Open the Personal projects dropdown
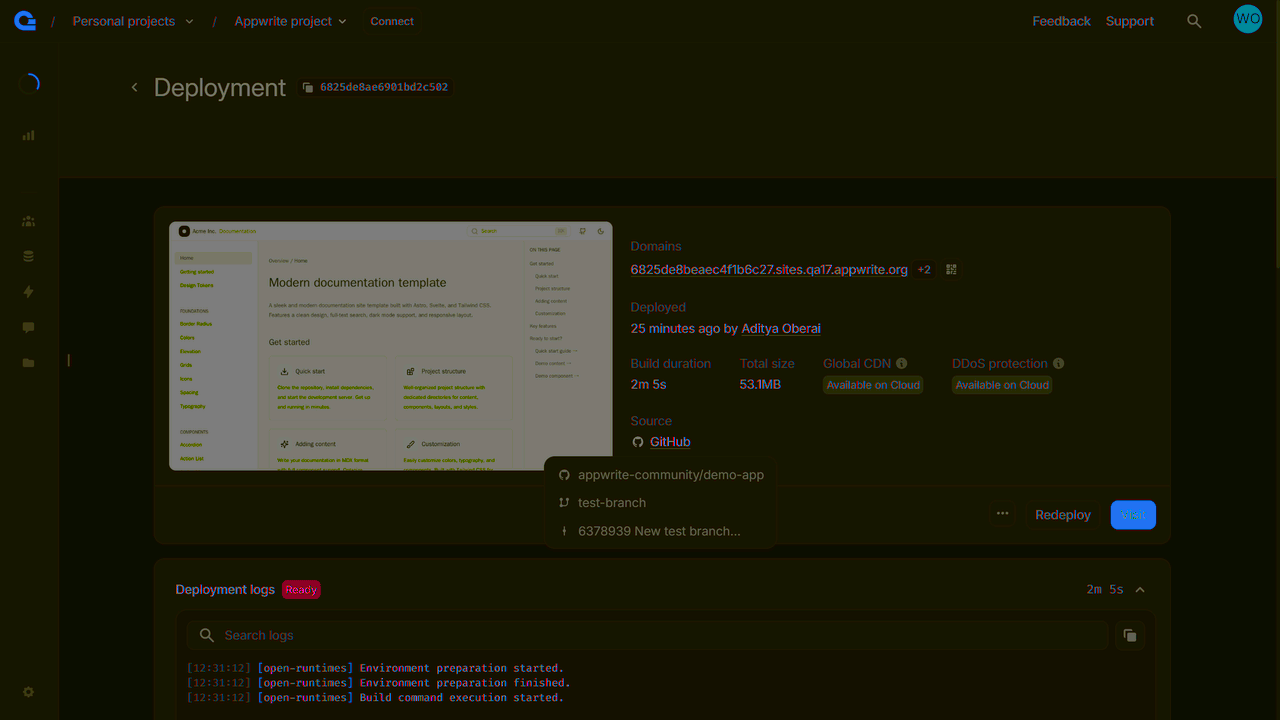Screen dimensions: 1280x720 click(x=132, y=20)
